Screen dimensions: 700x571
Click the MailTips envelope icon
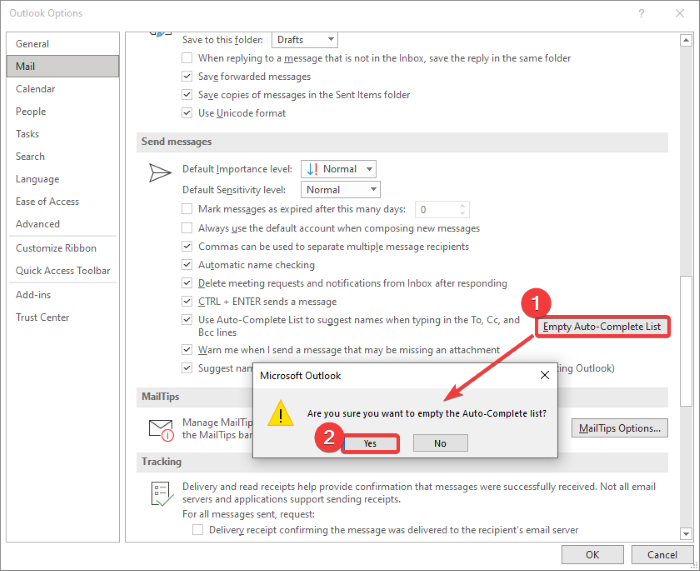[x=161, y=430]
